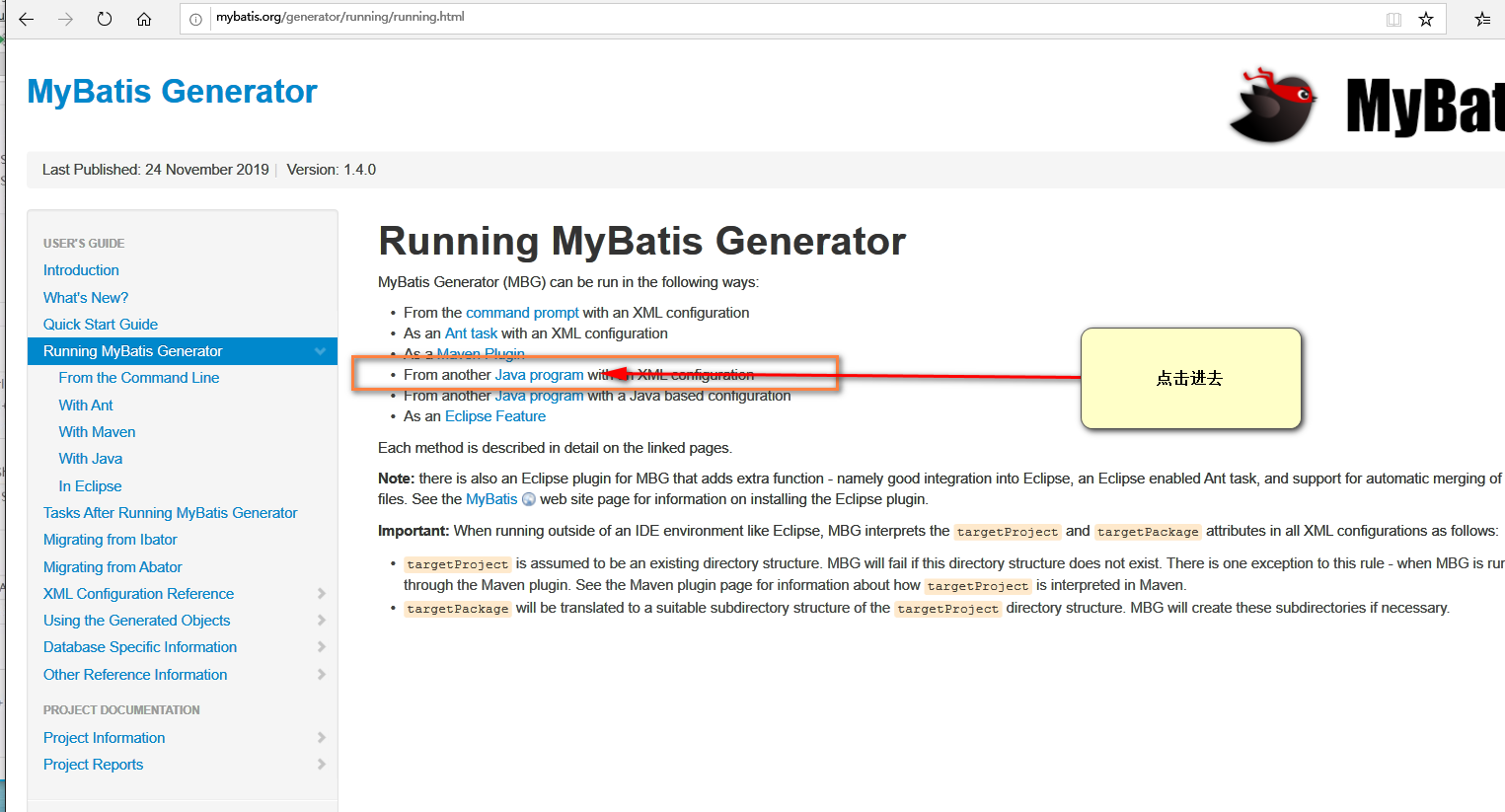Open the favorites hub
Screen dimensions: 1505x812
(1482, 19)
